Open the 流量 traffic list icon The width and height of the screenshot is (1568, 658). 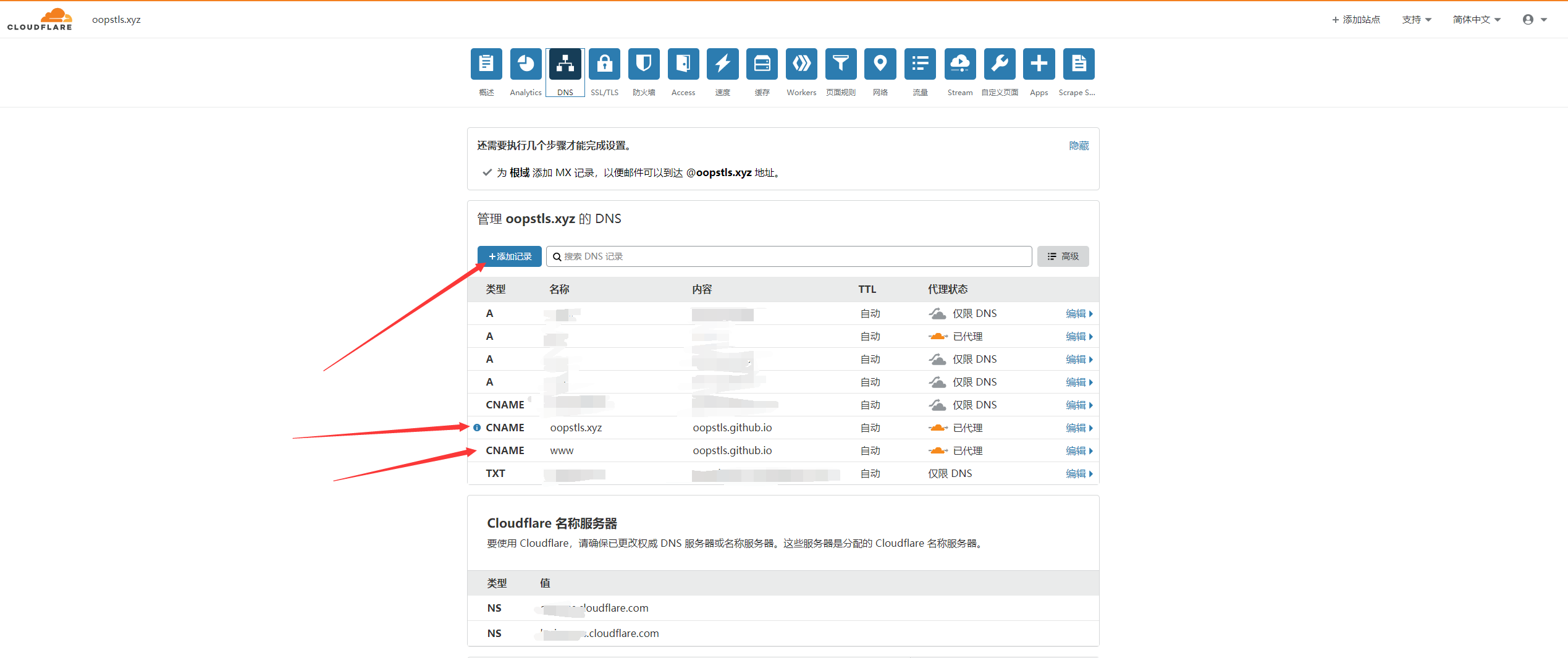[920, 64]
